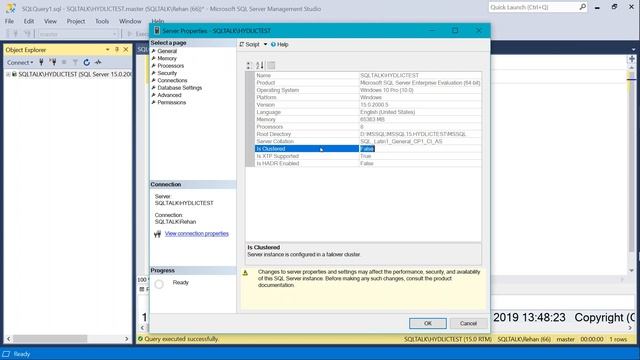
Task: Click Object Explorer scroll right arrow
Action: pyautogui.click(x=126, y=339)
